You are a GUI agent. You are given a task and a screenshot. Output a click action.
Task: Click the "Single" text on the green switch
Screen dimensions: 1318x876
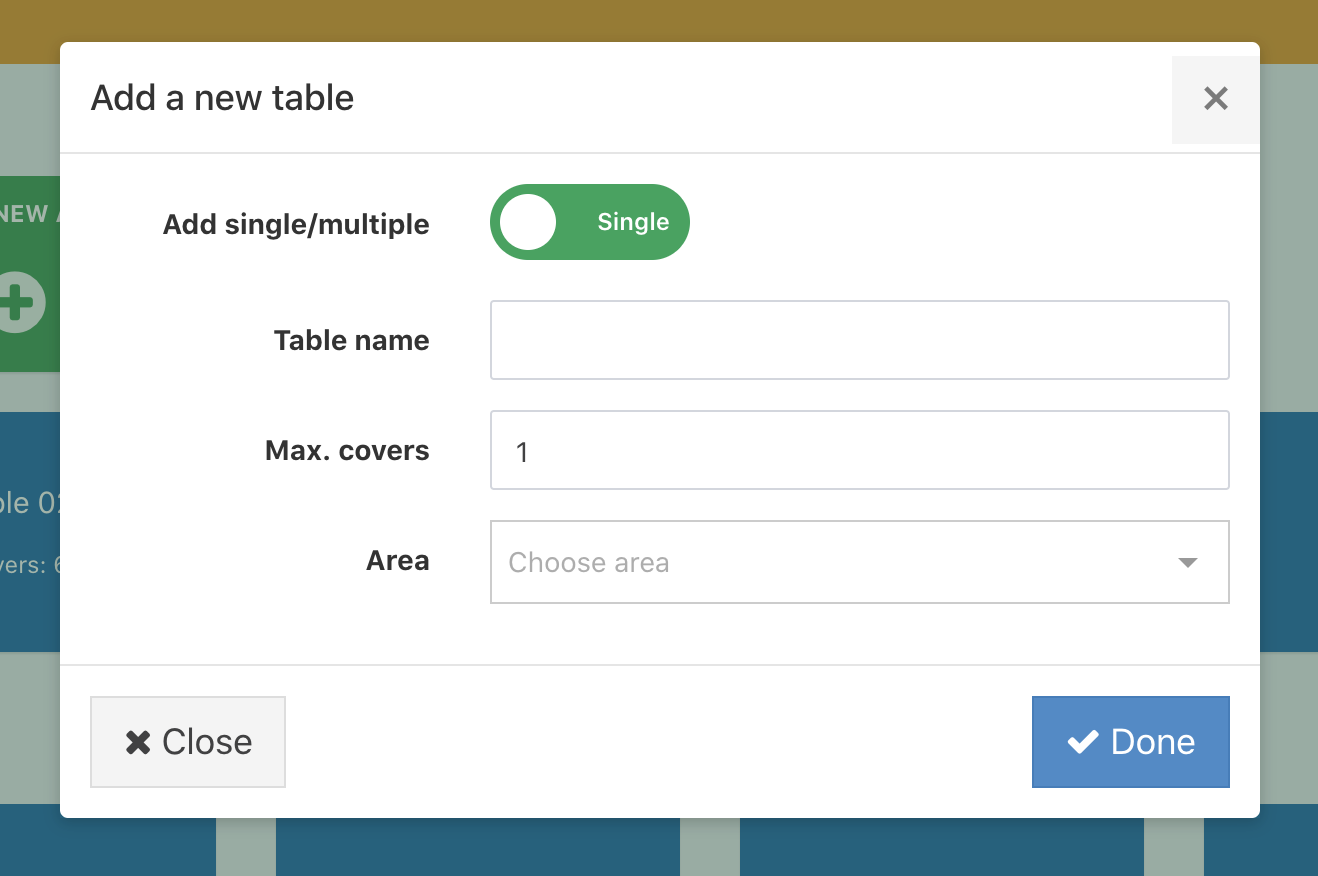pyautogui.click(x=632, y=222)
